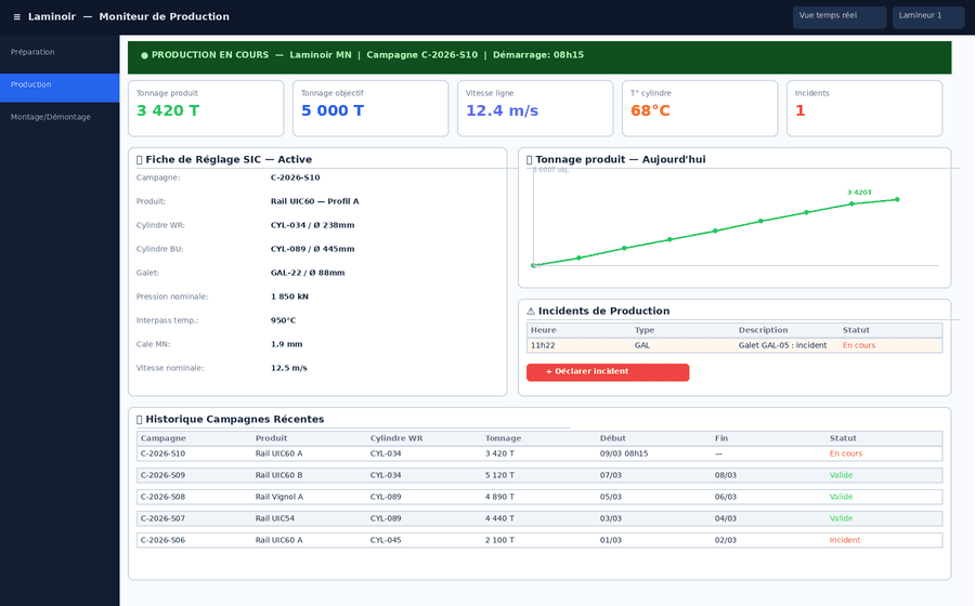Click the C-2026-S07 history row
Screen dimensions: 976x606
tap(539, 519)
